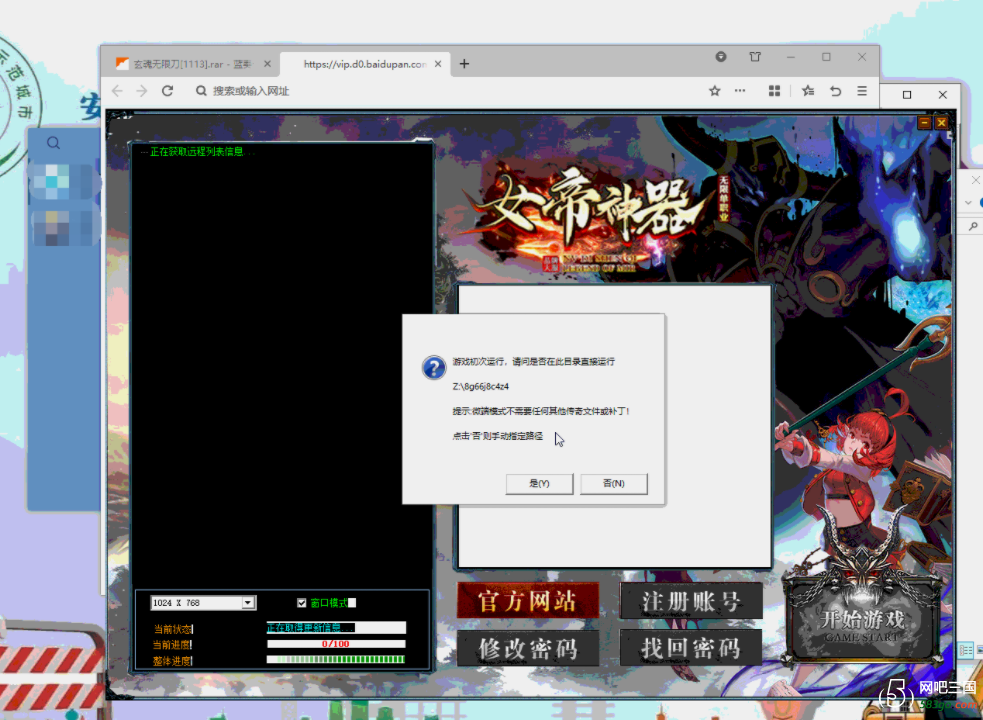Click the browser undo arrow icon
The image size is (983, 720).
click(x=835, y=91)
